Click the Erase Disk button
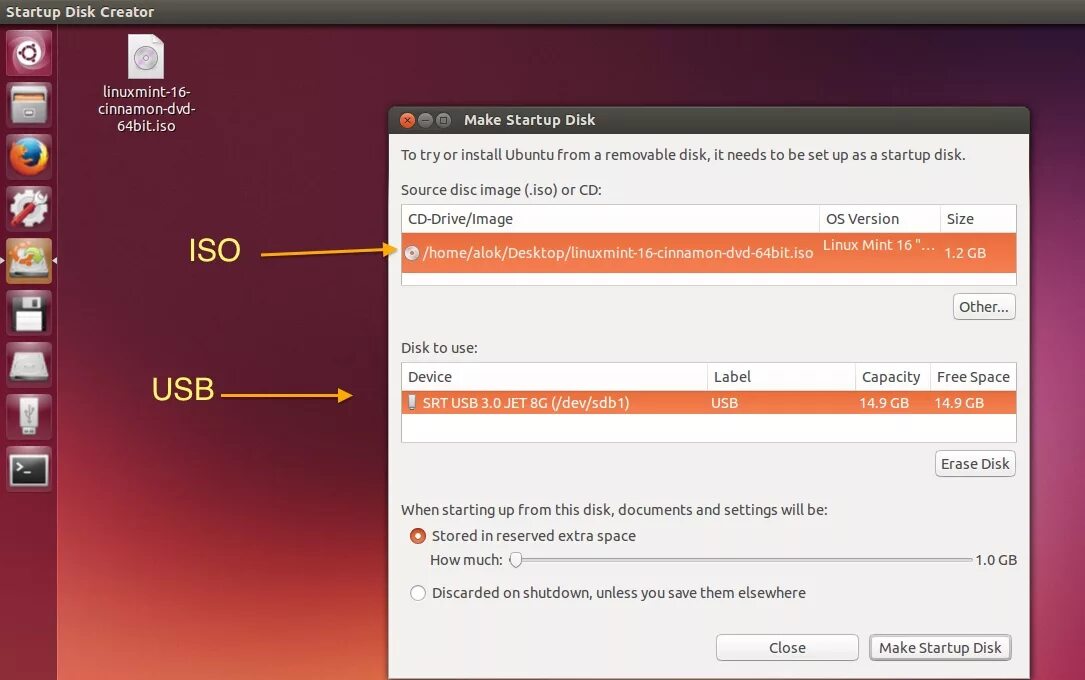The image size is (1085, 680). click(x=975, y=463)
